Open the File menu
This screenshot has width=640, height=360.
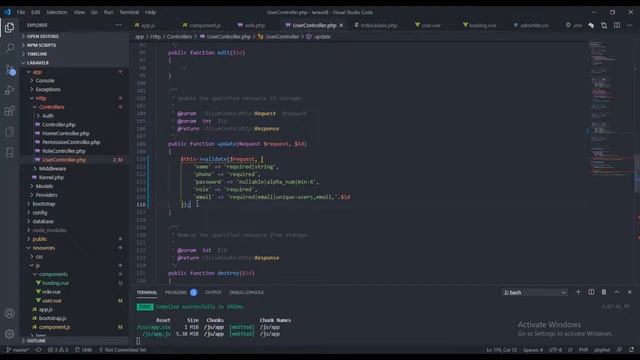click(x=21, y=12)
